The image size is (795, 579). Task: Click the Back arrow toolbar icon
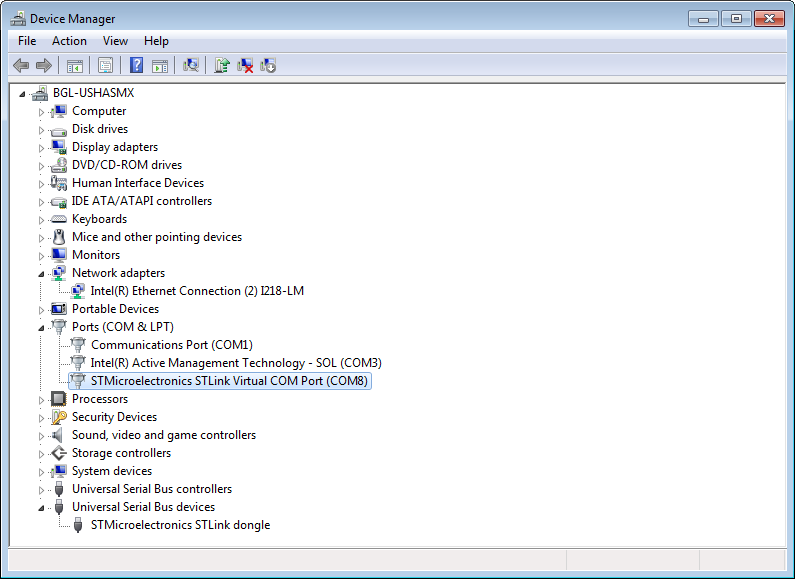(21, 65)
